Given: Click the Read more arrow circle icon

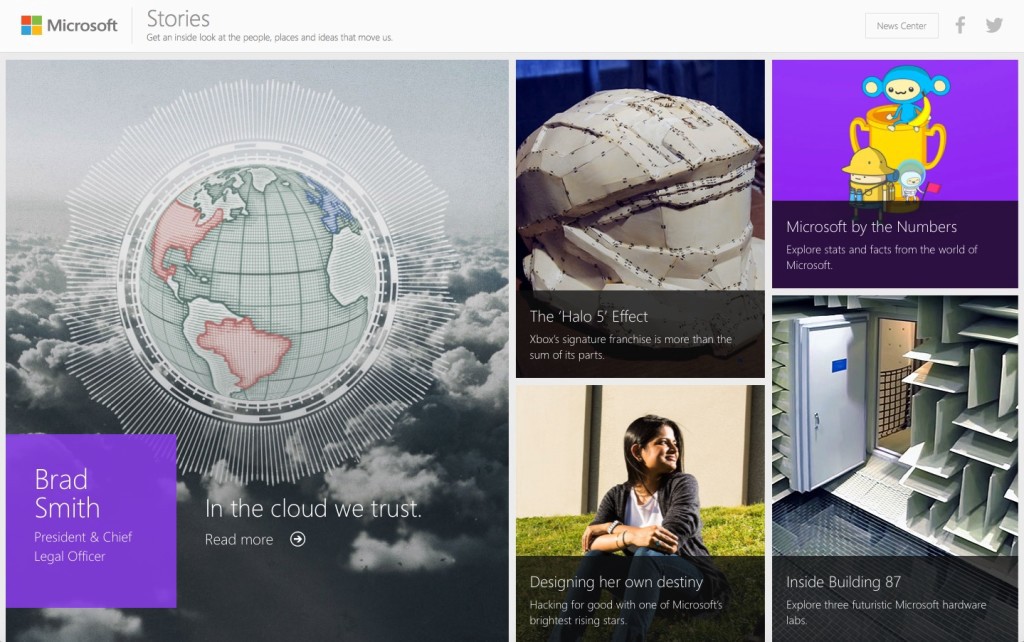Looking at the screenshot, I should point(298,539).
